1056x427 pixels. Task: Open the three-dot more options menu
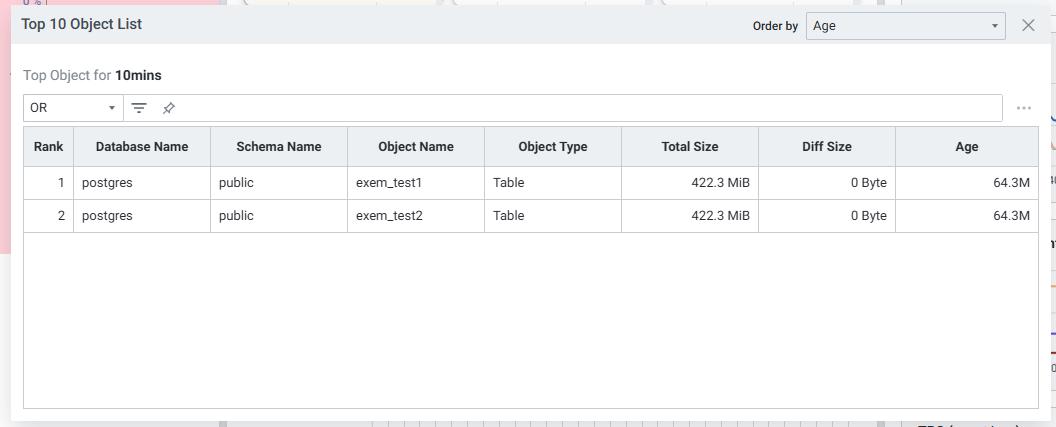pos(1023,108)
